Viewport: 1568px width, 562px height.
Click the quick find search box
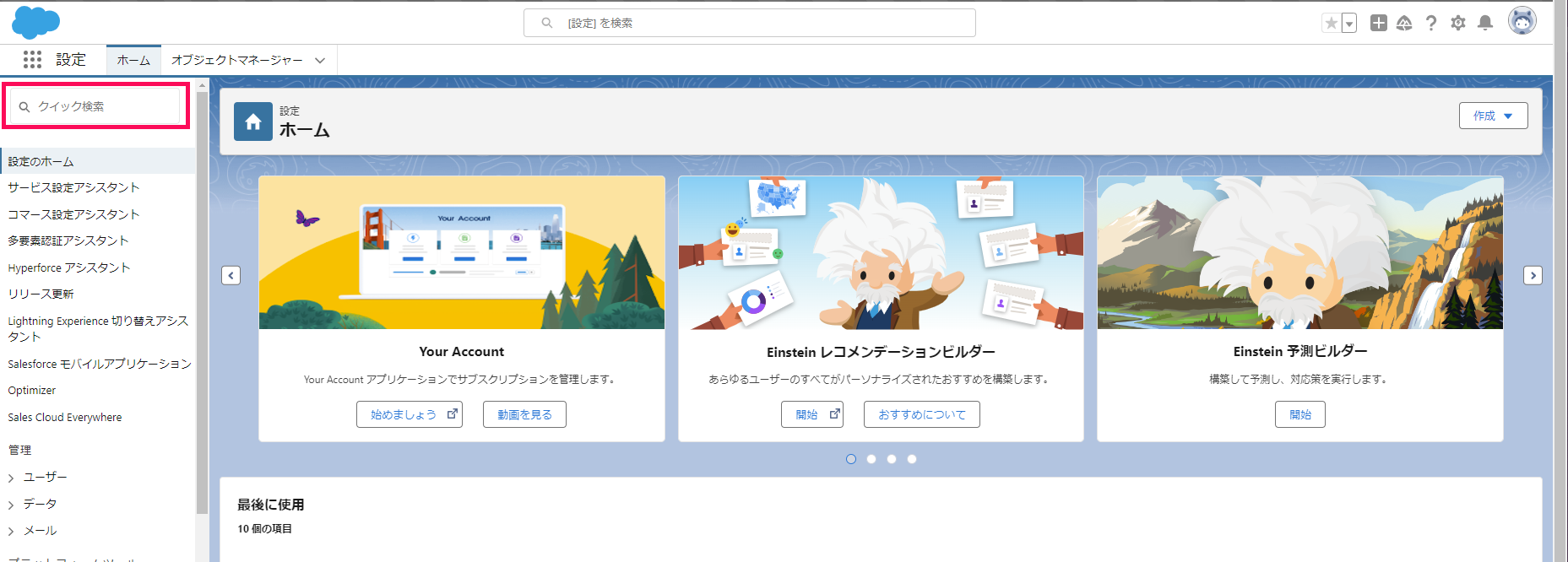click(95, 106)
